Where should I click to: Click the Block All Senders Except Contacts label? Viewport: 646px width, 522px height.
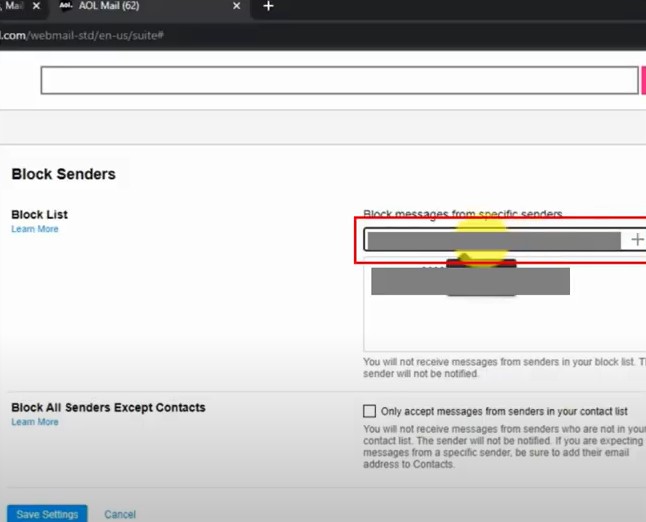pos(108,407)
